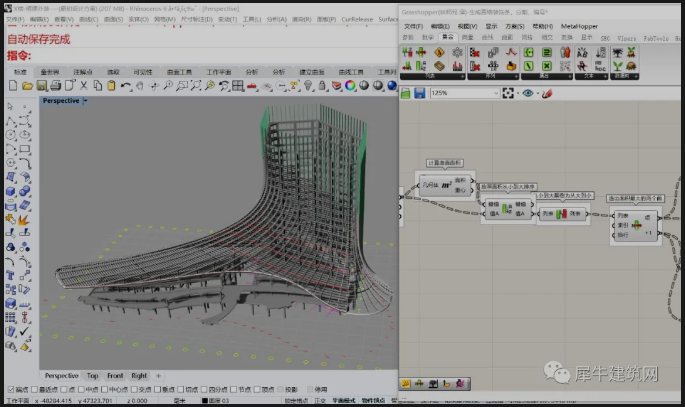This screenshot has width=685, height=407.
Task: Click the tree component icon in Grasshopper ribbon
Action: click(x=617, y=53)
